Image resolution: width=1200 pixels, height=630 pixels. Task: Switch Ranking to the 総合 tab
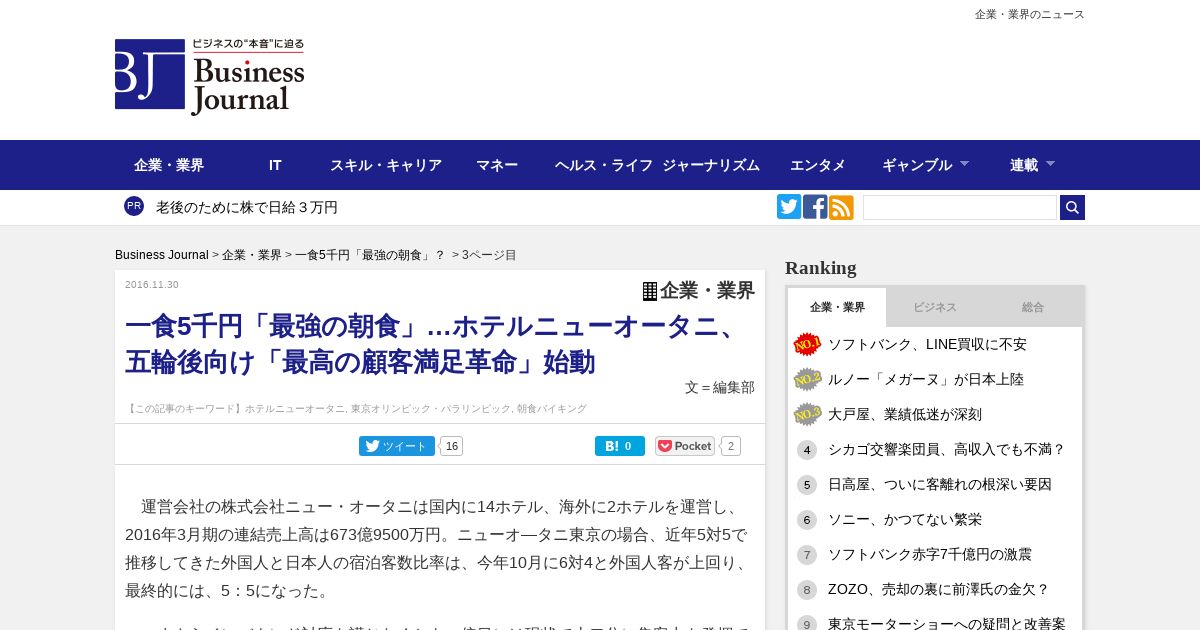[x=1033, y=307]
